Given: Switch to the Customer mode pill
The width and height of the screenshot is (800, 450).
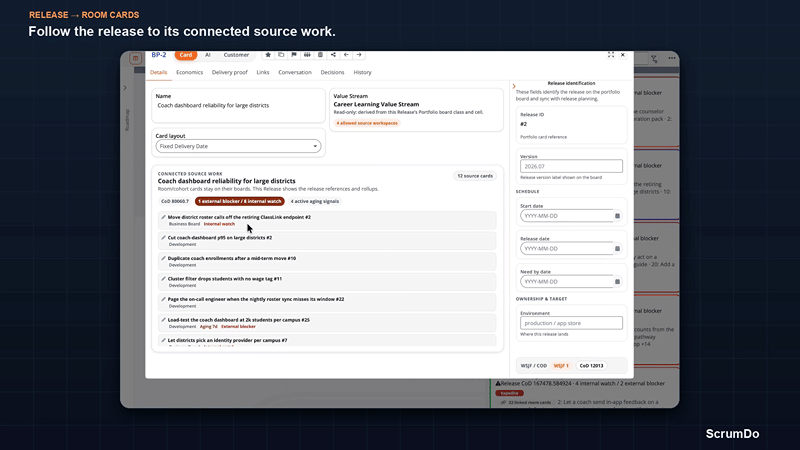Looking at the screenshot, I should pos(236,55).
